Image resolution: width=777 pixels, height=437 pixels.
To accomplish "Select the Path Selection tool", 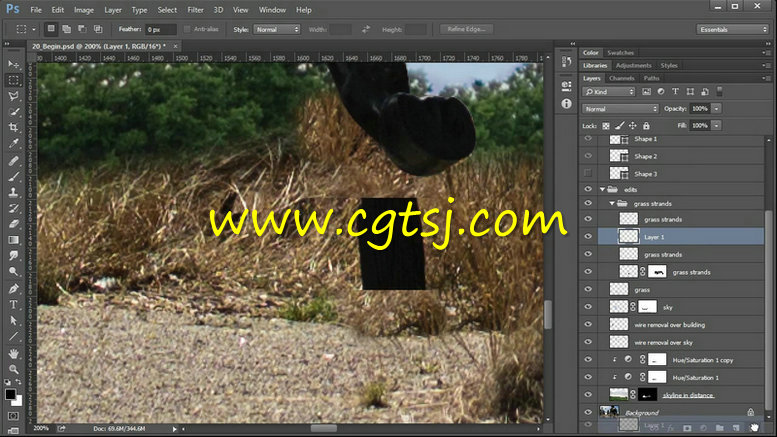I will [13, 321].
